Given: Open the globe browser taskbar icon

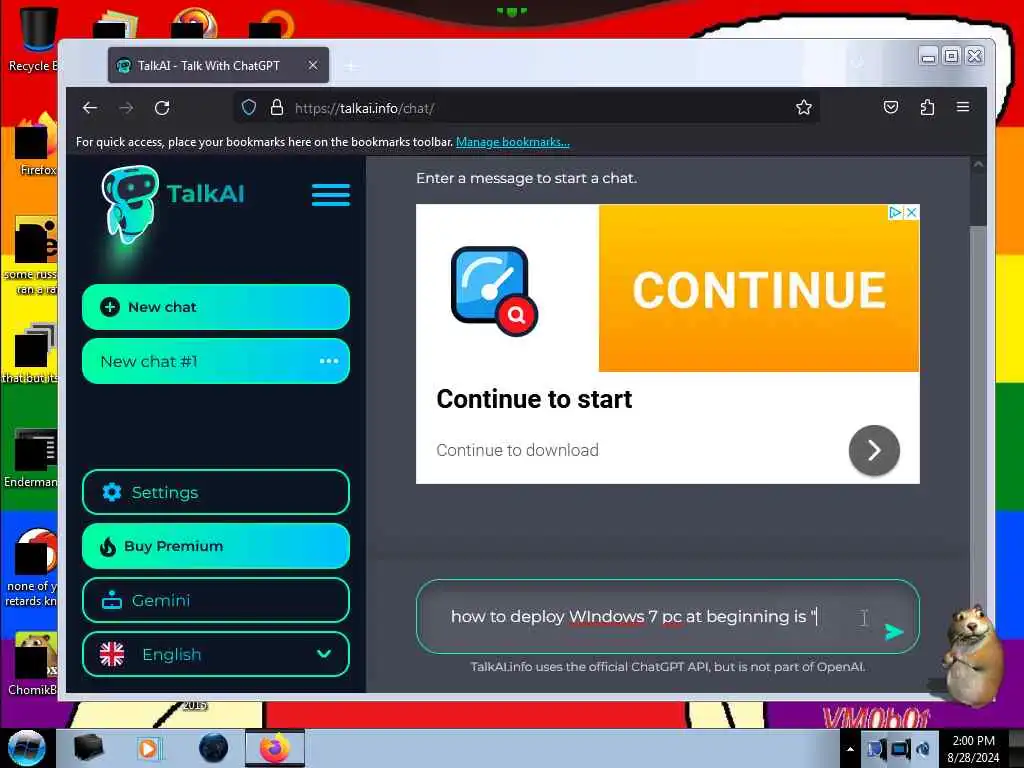Looking at the screenshot, I should click(x=213, y=748).
